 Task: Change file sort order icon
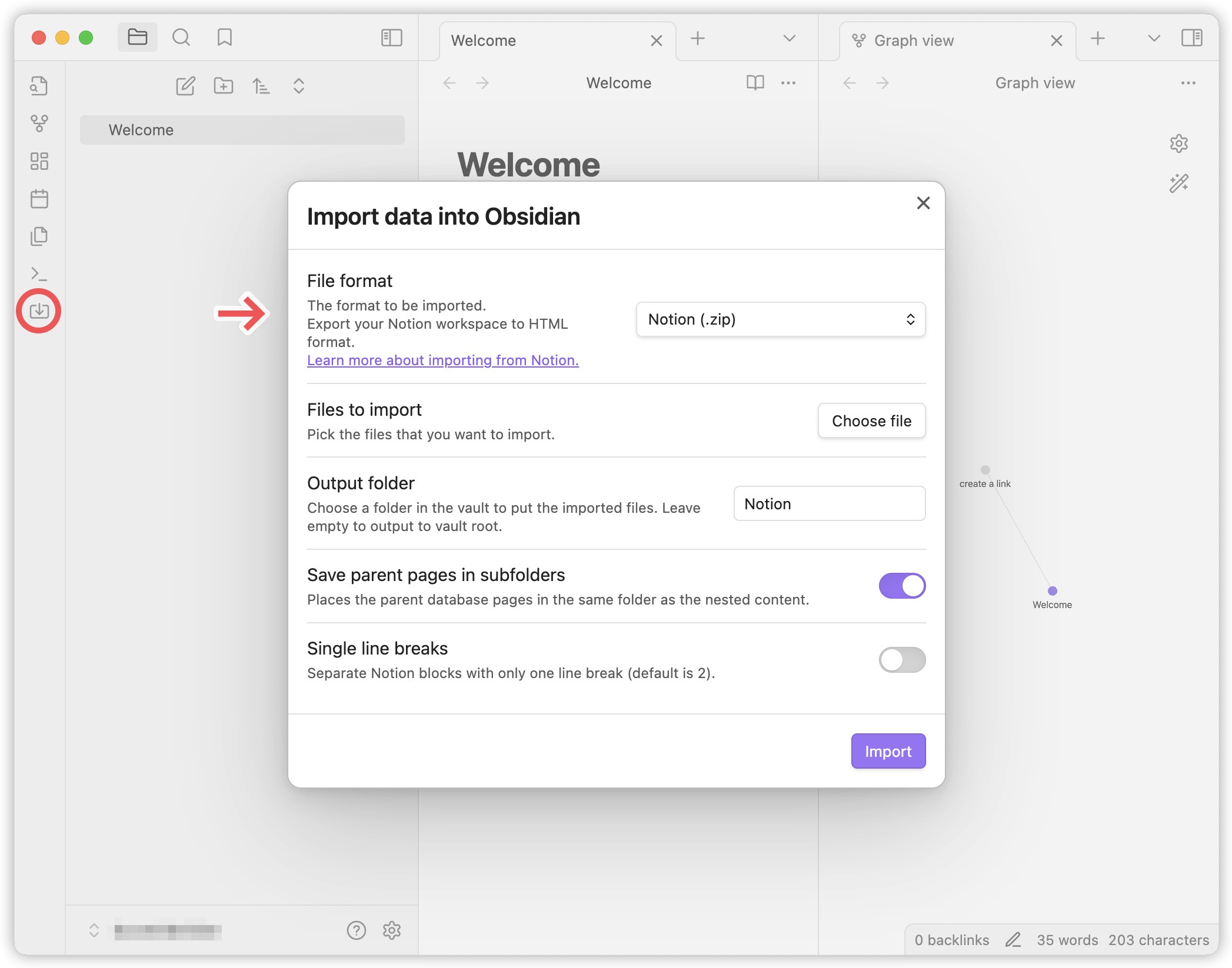point(261,86)
